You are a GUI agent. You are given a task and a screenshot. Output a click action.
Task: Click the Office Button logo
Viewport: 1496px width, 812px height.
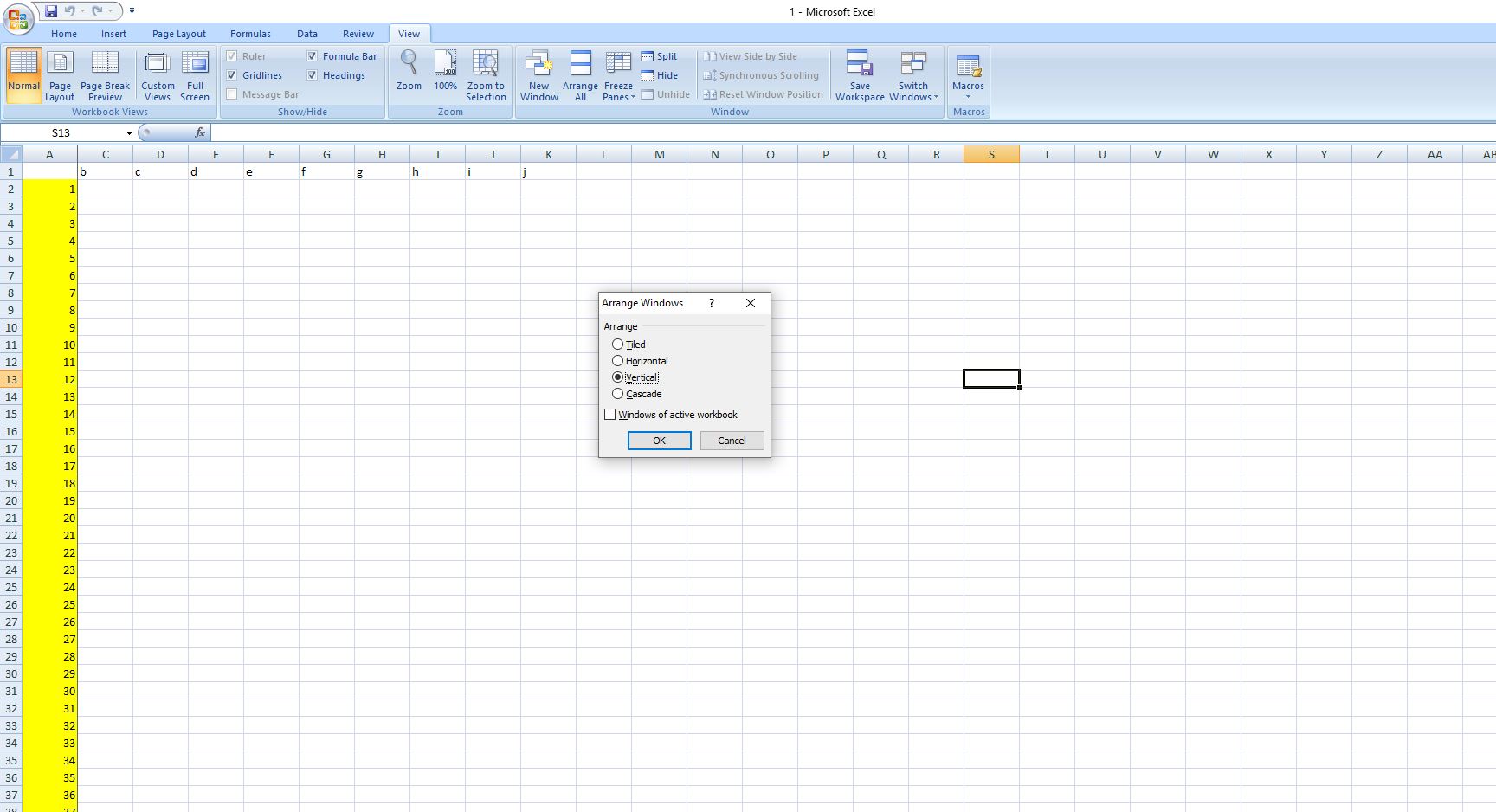point(18,17)
